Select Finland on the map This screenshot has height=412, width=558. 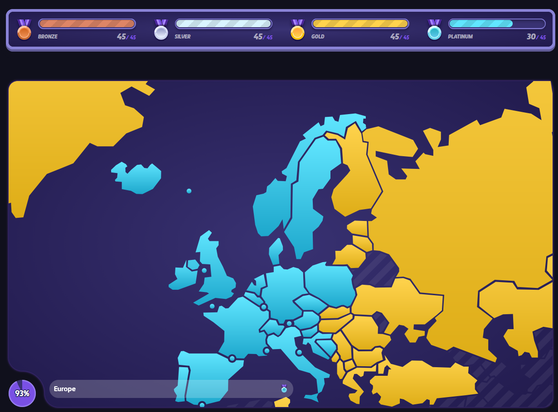(x=356, y=185)
